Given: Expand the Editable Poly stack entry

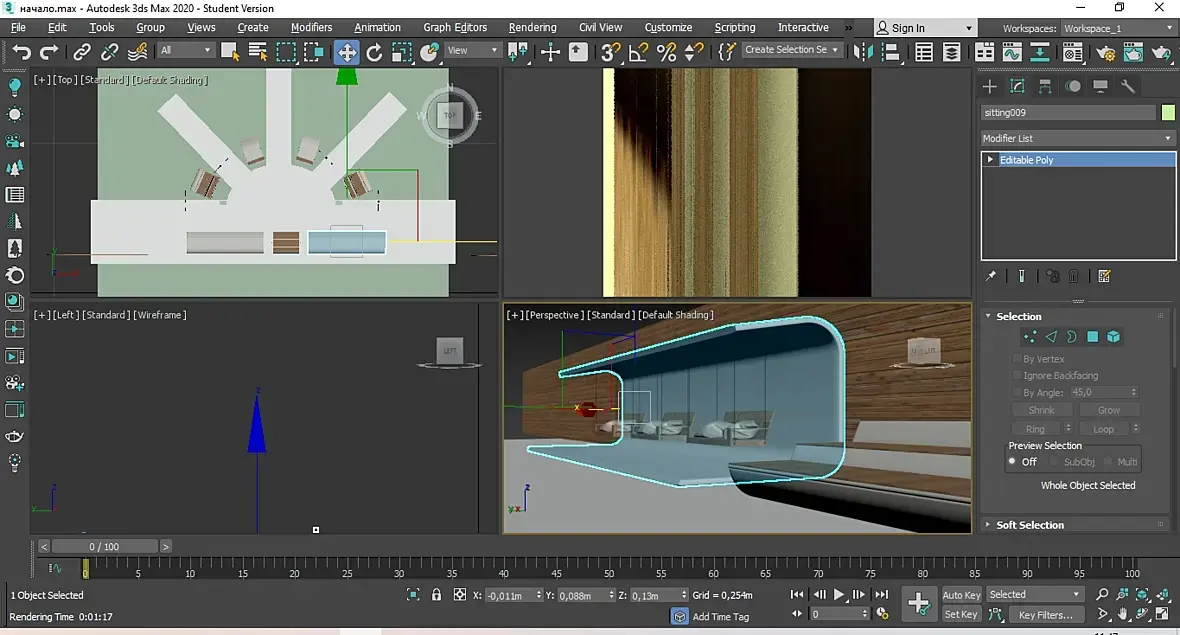Looking at the screenshot, I should (991, 160).
